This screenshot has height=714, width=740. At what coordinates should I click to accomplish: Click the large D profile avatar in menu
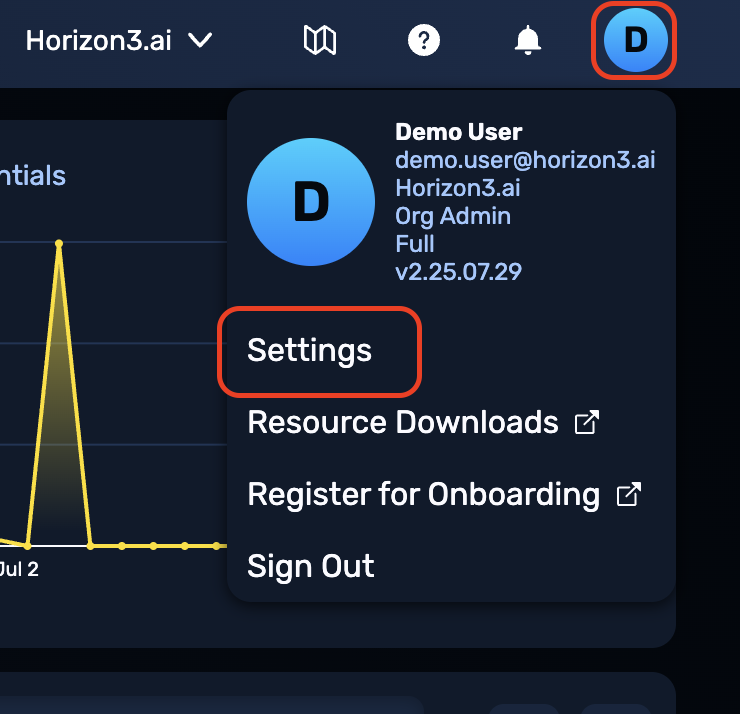tap(311, 202)
